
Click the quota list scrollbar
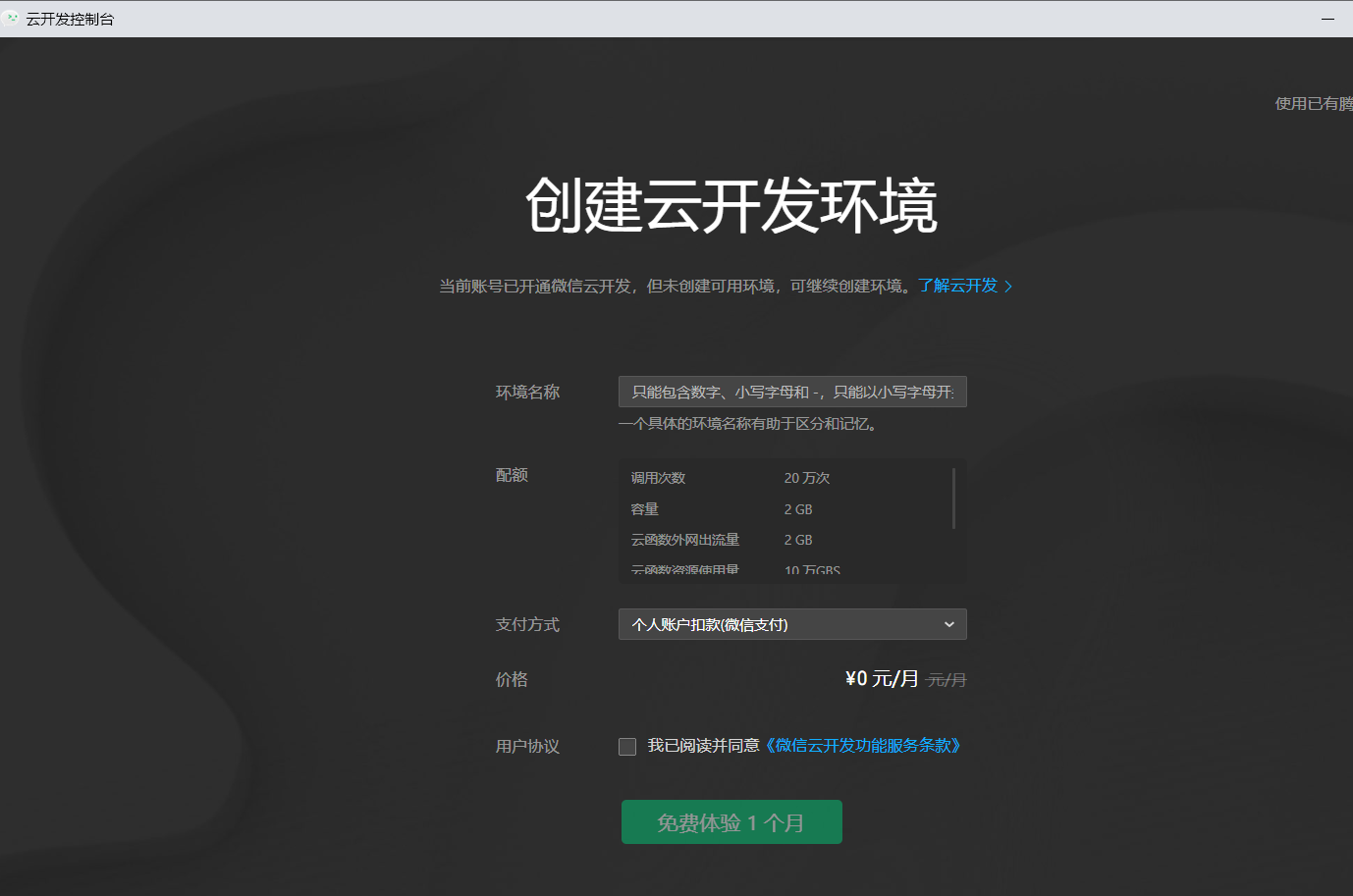coord(954,499)
